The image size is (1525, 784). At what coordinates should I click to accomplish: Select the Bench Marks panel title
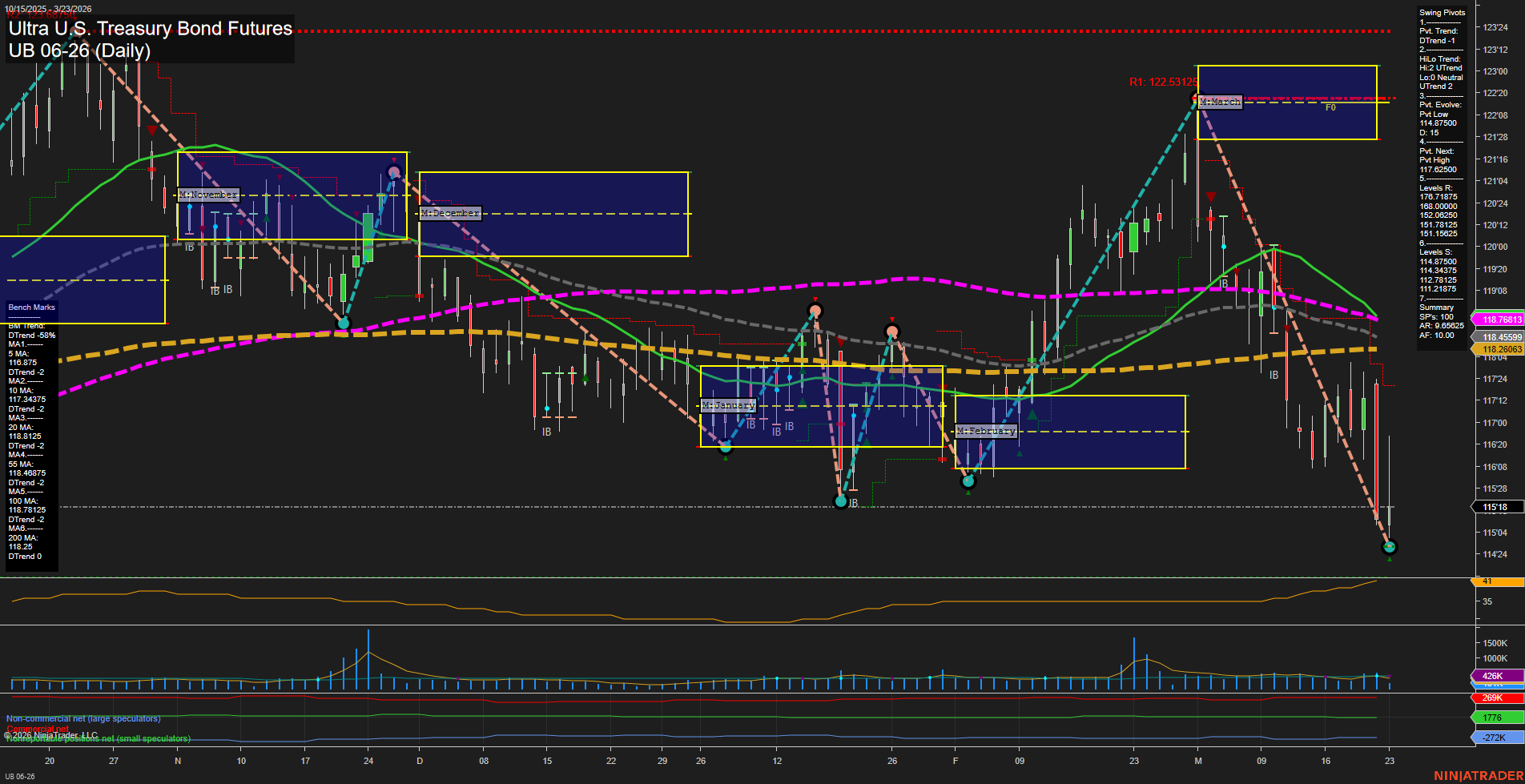[30, 307]
